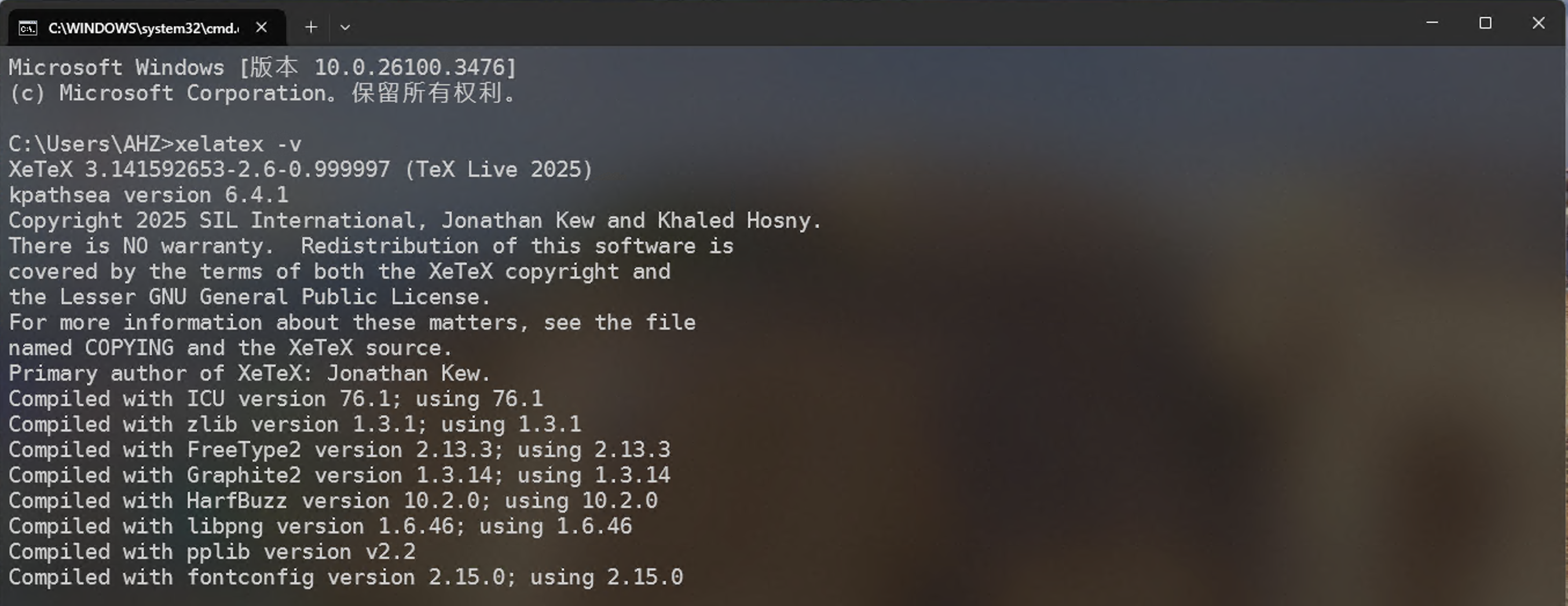Screen dimensions: 1568x606
Task: Click the XeTeX 3.141592653 version line
Action: pos(300,170)
